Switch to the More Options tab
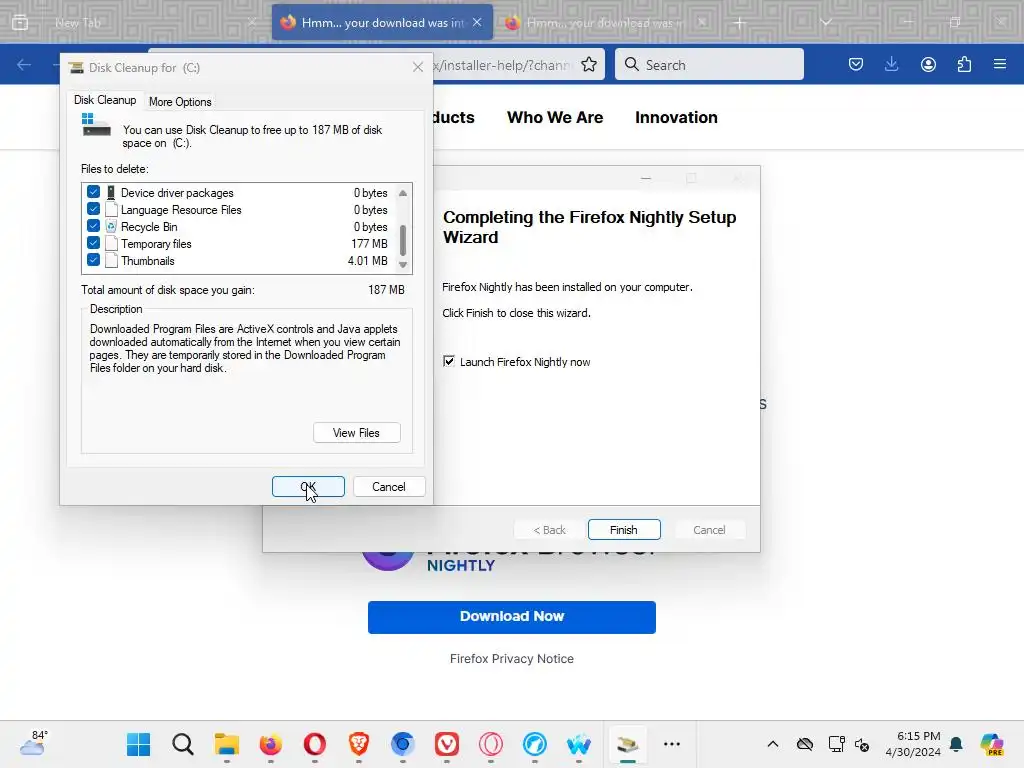This screenshot has height=768, width=1024. pyautogui.click(x=180, y=102)
